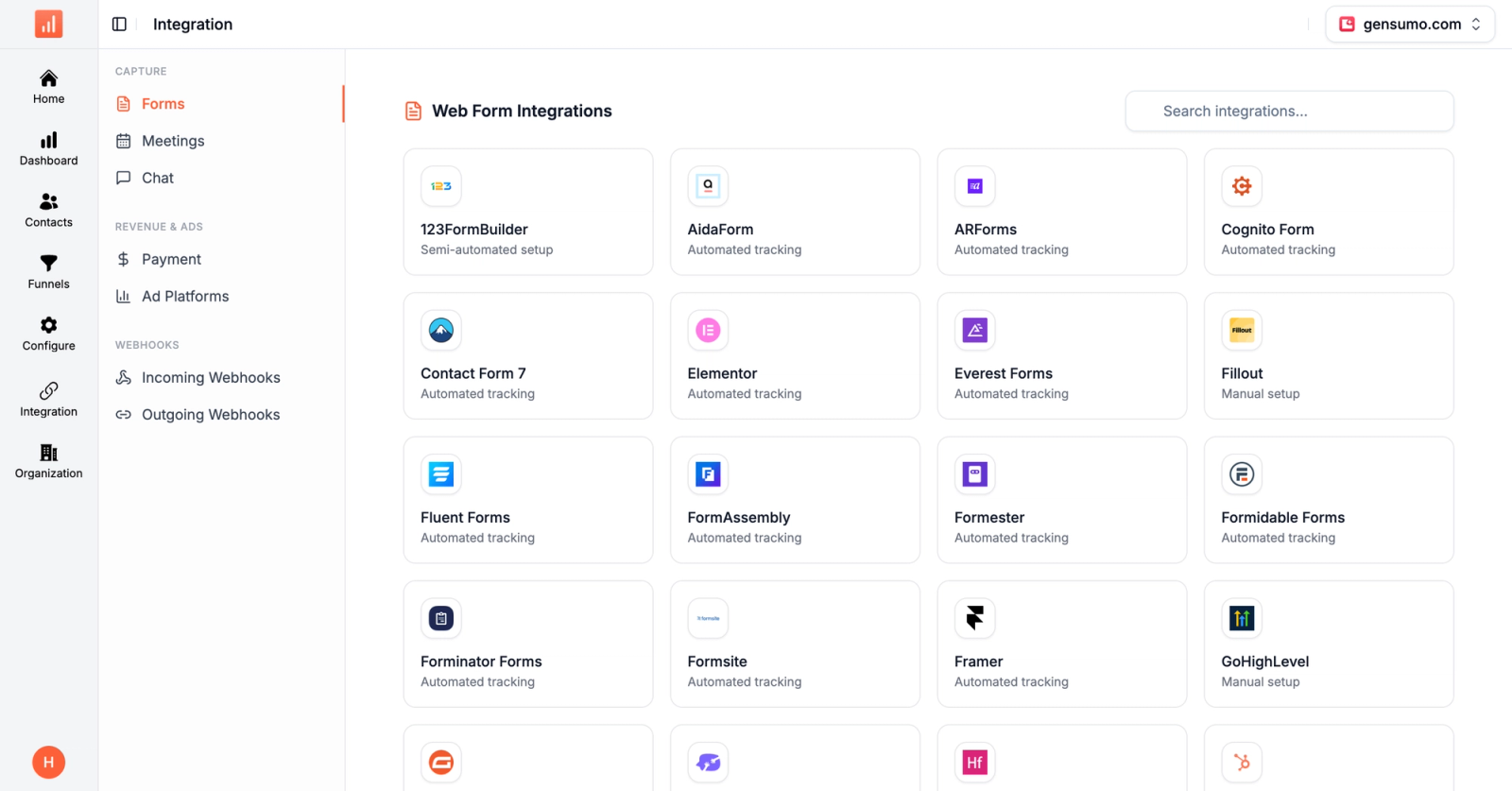Click the orange app logo icon
Image resolution: width=1512 pixels, height=791 pixels.
48,24
